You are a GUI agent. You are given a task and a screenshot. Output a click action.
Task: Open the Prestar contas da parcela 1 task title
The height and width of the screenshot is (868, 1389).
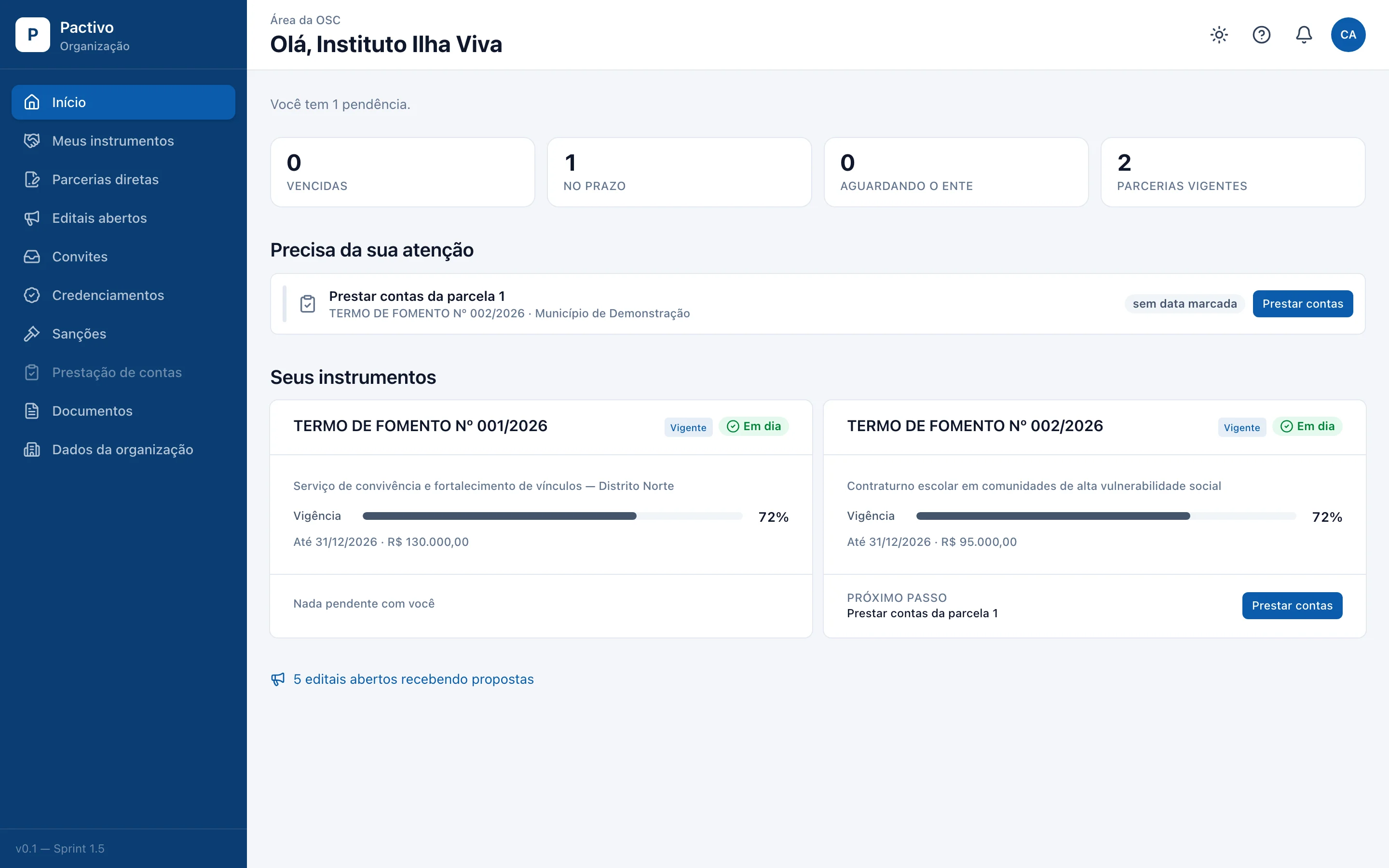(x=417, y=296)
